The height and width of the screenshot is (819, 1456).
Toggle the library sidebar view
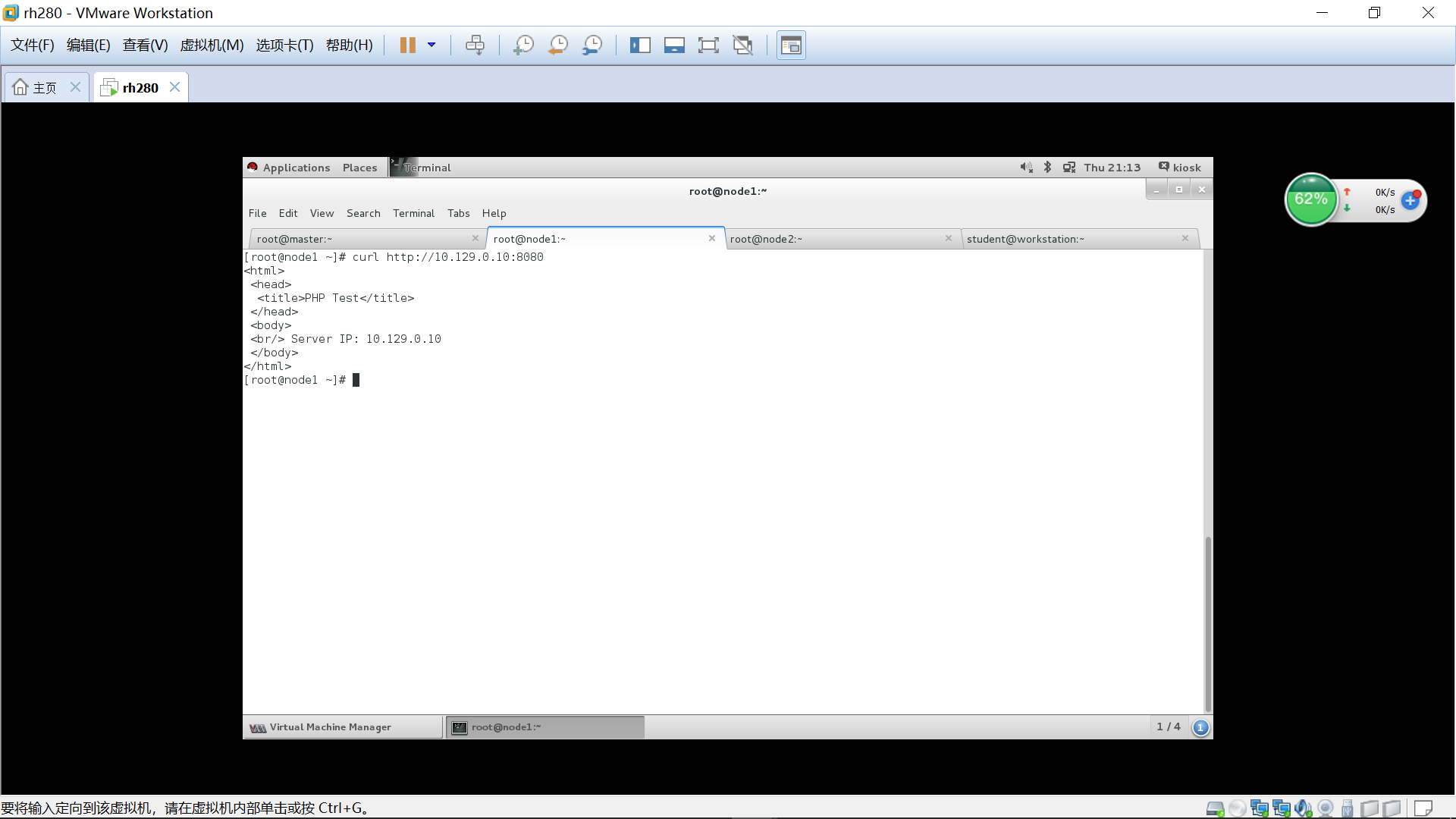coord(640,45)
